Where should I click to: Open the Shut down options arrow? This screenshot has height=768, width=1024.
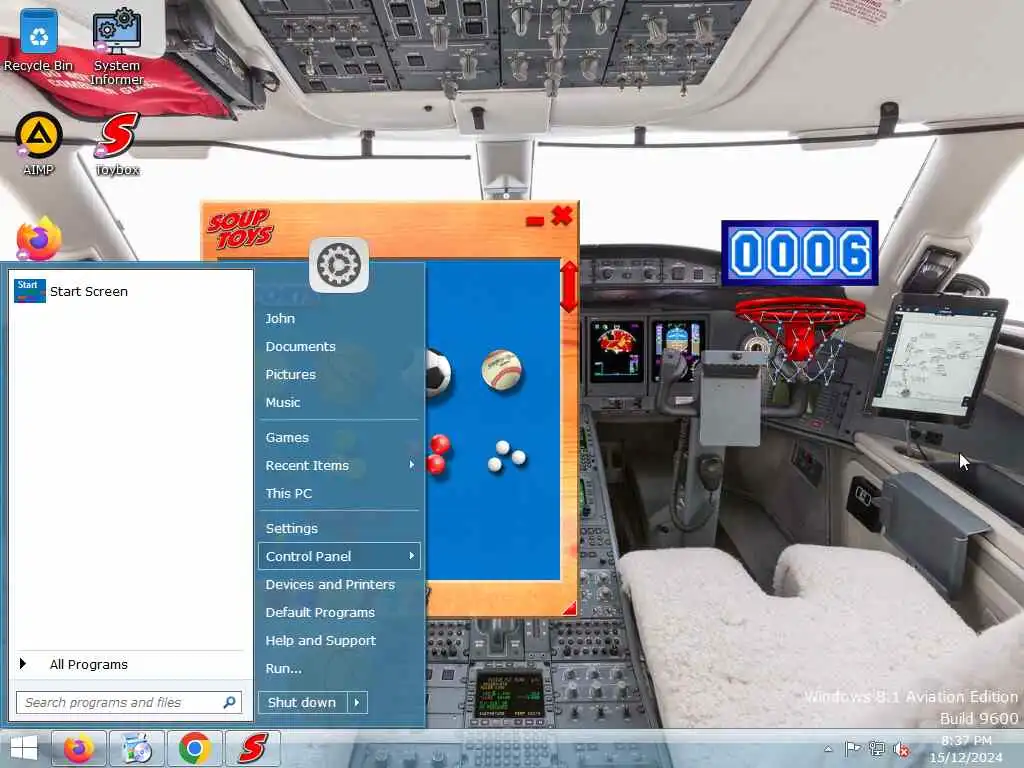[x=357, y=703]
